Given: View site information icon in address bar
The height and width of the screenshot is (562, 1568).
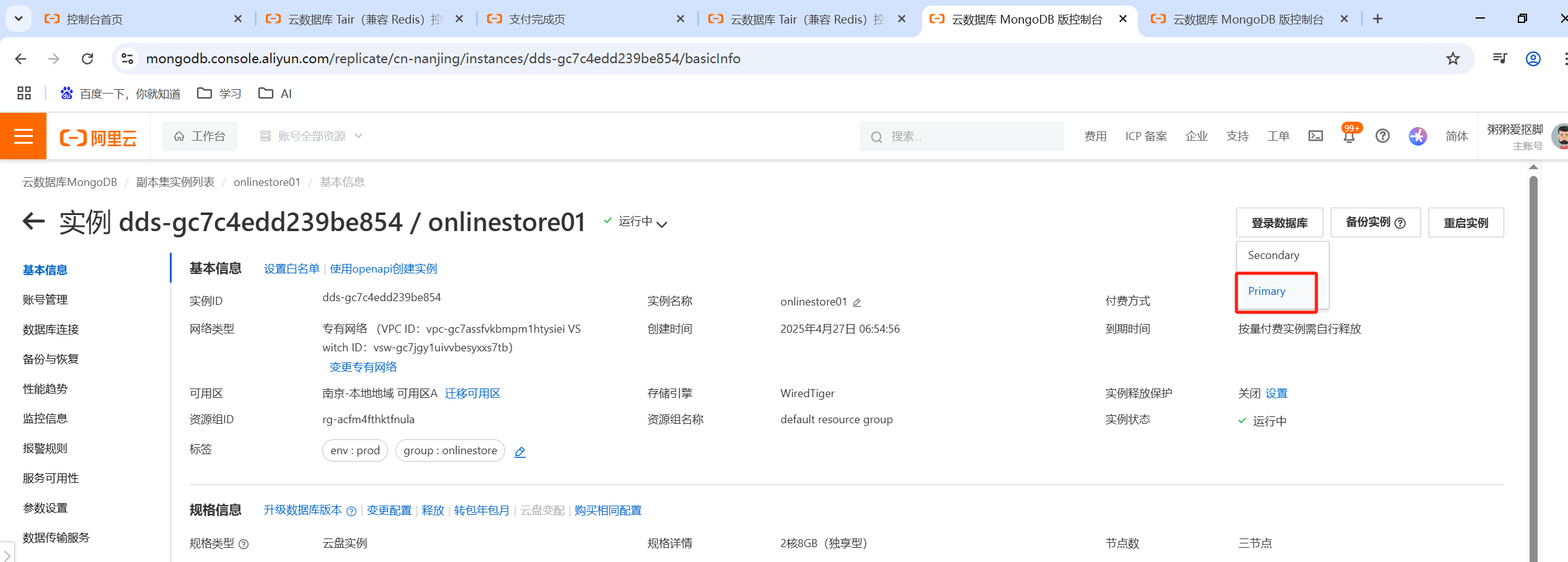Looking at the screenshot, I should [x=127, y=58].
